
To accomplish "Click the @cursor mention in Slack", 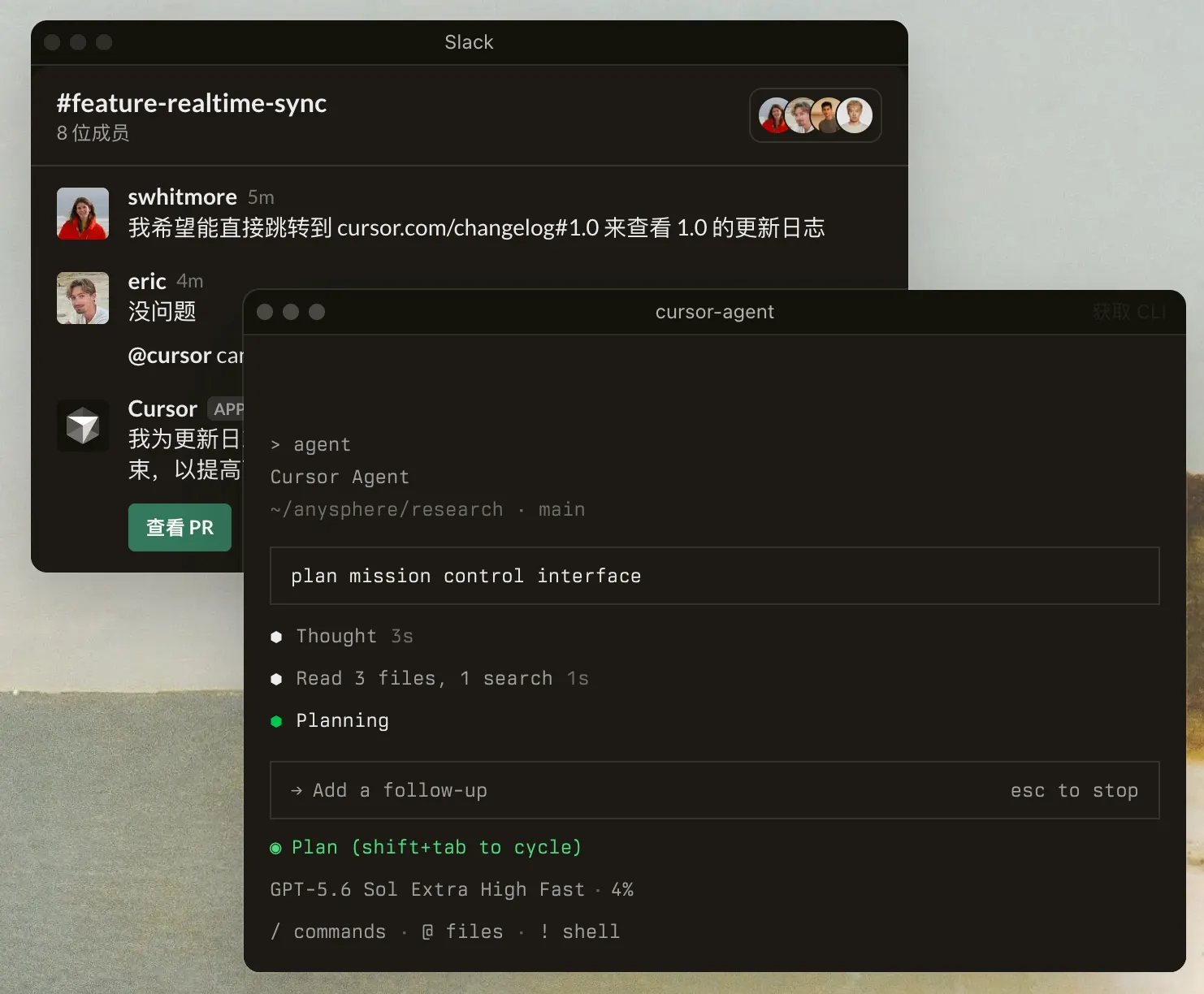I will click(x=170, y=356).
